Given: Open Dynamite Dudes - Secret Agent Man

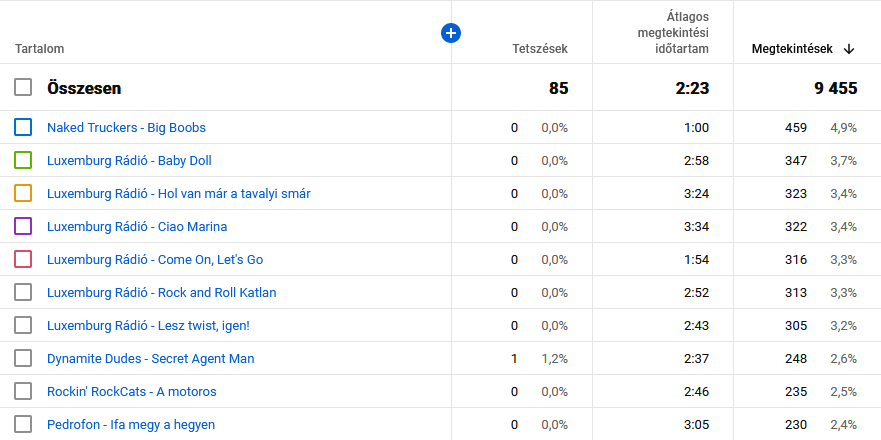Looking at the screenshot, I should 150,358.
